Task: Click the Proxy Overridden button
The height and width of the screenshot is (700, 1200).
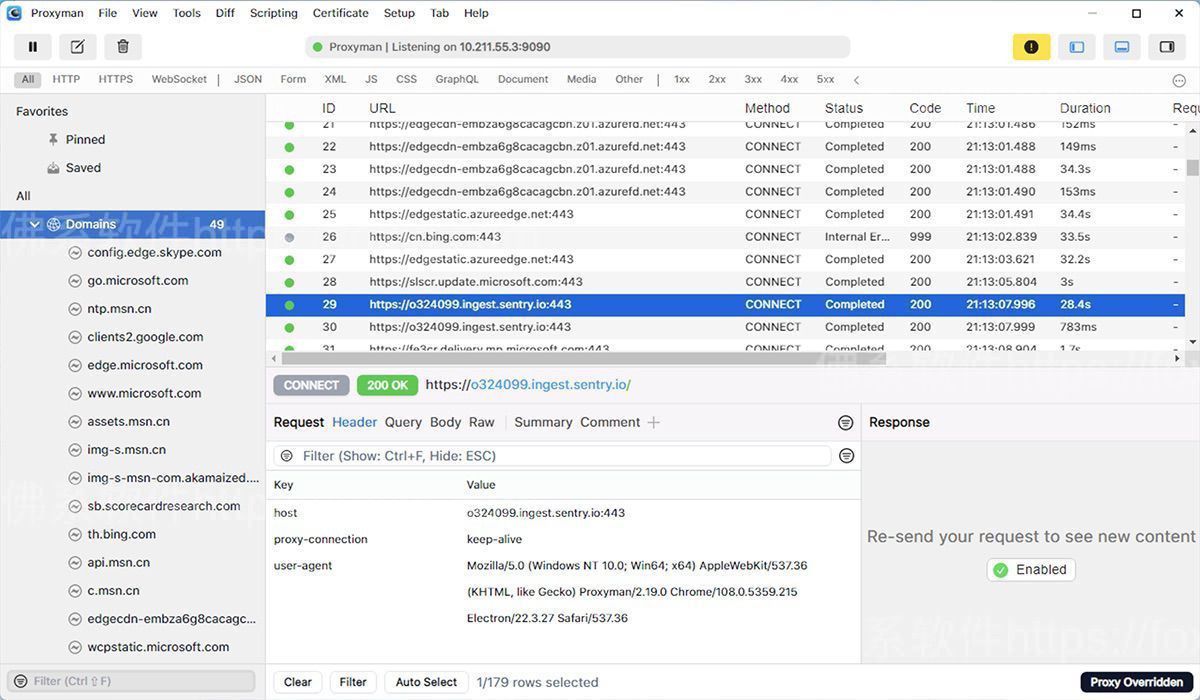Action: [x=1134, y=681]
